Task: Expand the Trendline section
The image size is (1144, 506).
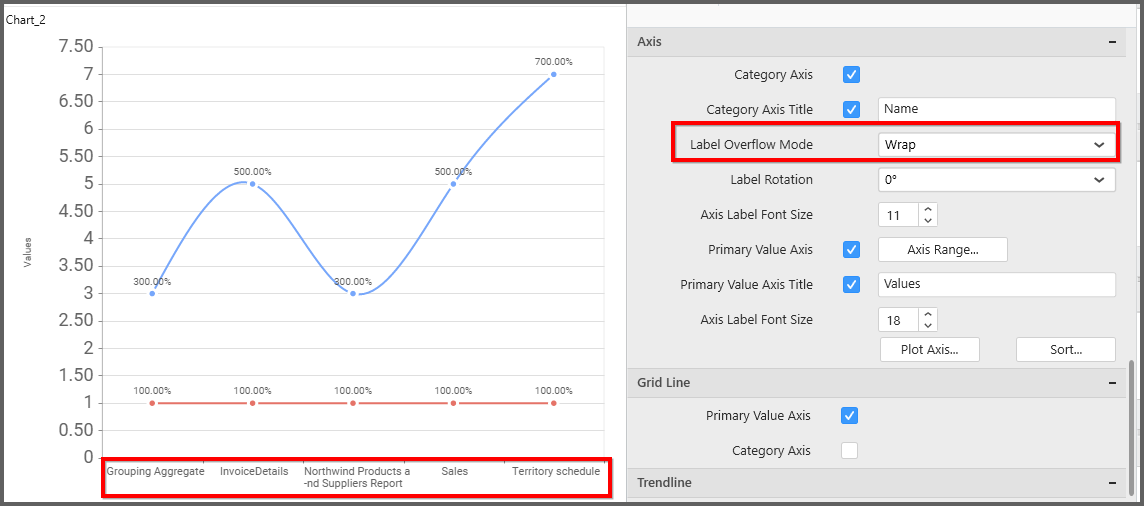Action: pos(1112,483)
